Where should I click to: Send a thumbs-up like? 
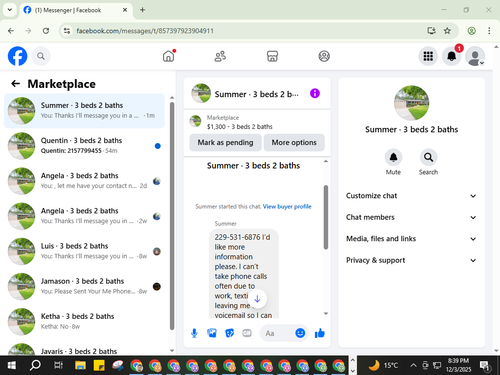[320, 333]
